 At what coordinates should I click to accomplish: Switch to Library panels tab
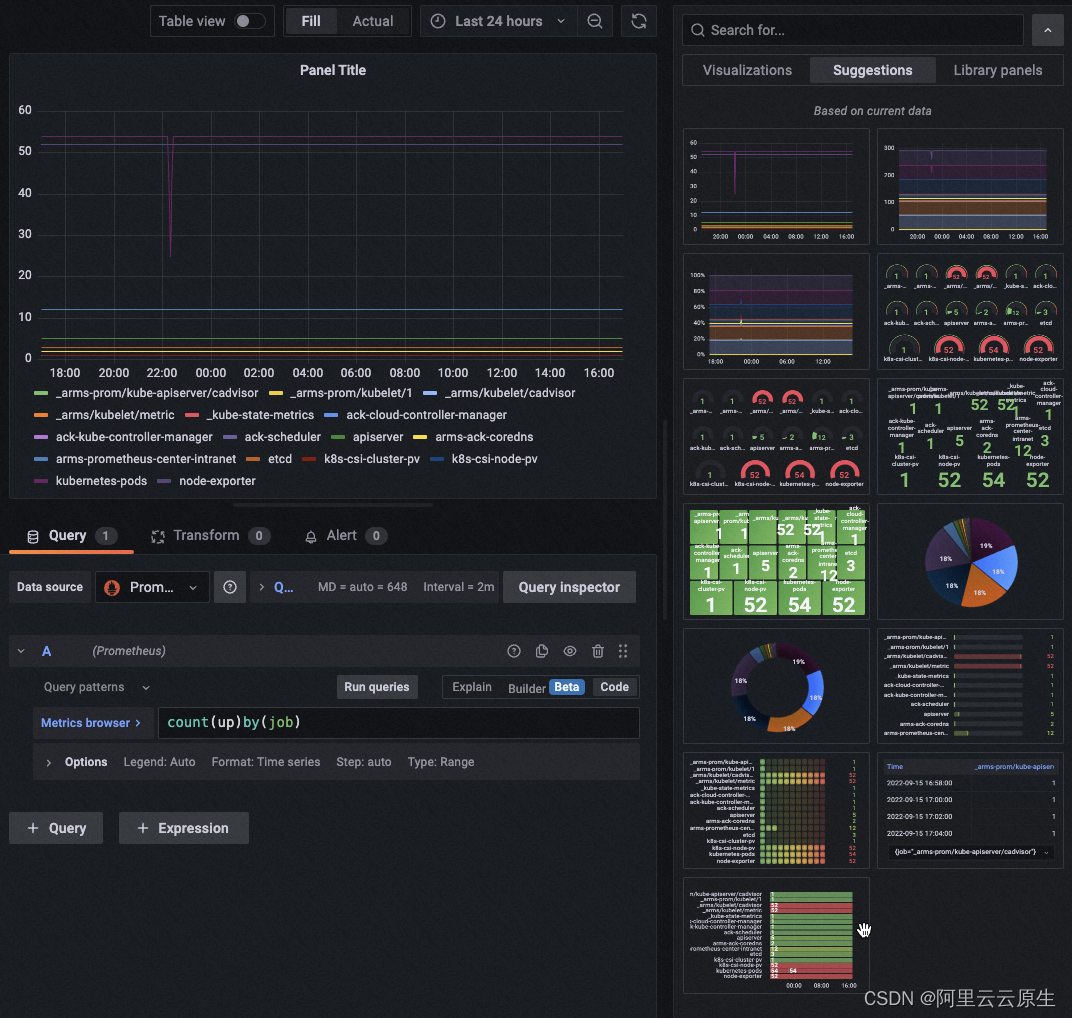[997, 70]
